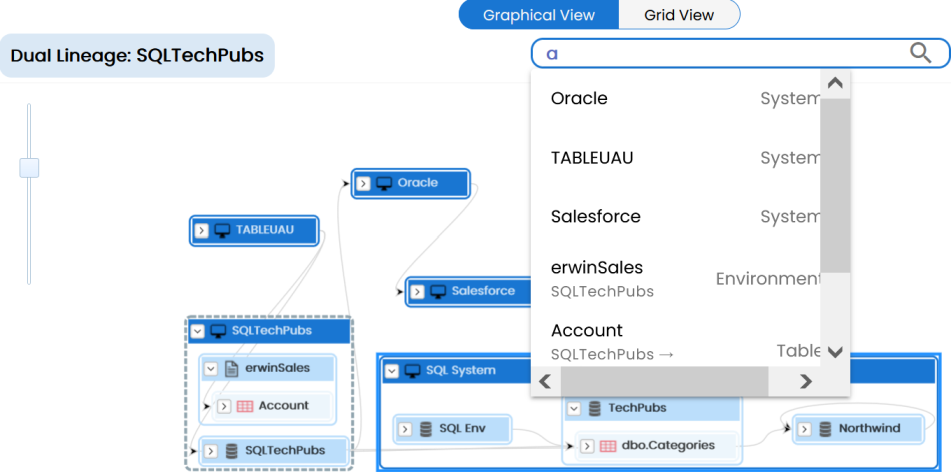
Task: Click dropdown scroll down arrow
Action: coord(835,352)
